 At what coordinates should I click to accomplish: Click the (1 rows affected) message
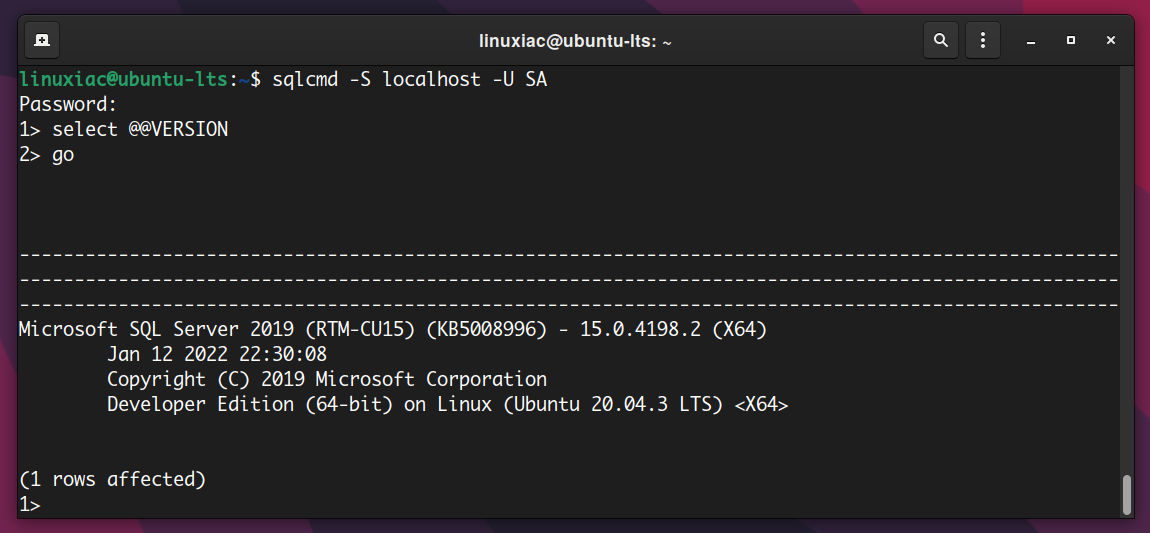pyautogui.click(x=112, y=479)
